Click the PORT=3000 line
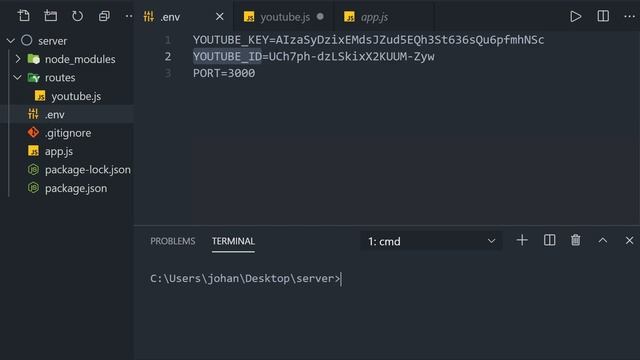This screenshot has width=640, height=360. (x=224, y=73)
